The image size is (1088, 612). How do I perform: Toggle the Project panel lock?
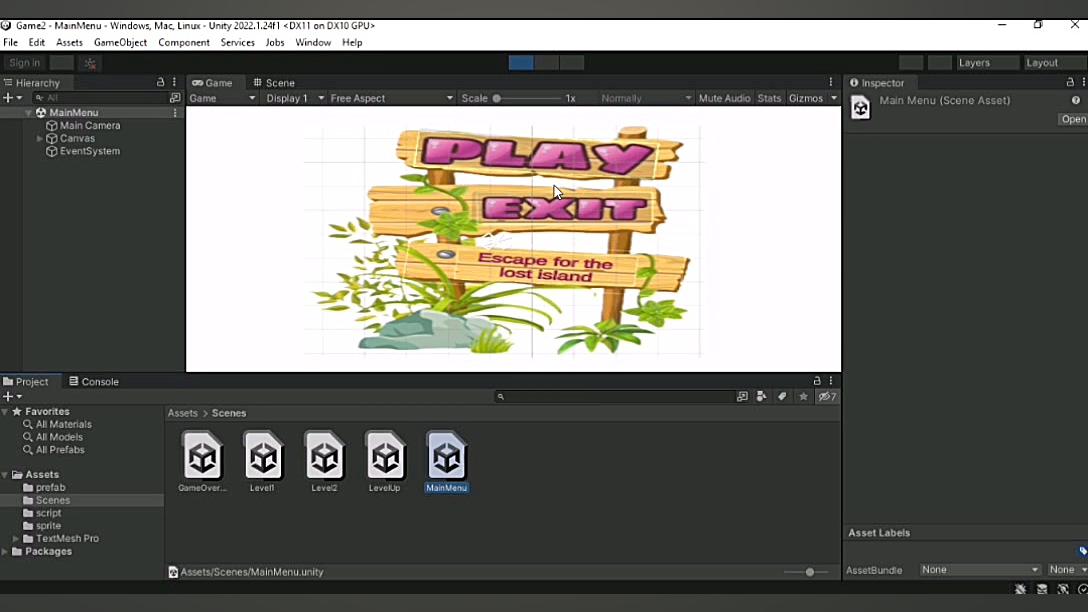pyautogui.click(x=817, y=381)
